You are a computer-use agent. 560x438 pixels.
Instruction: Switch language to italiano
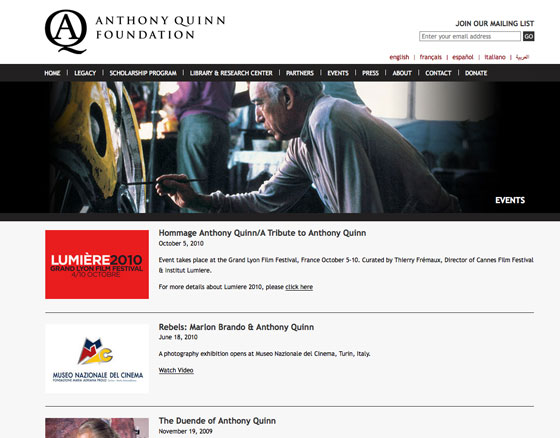coord(495,57)
